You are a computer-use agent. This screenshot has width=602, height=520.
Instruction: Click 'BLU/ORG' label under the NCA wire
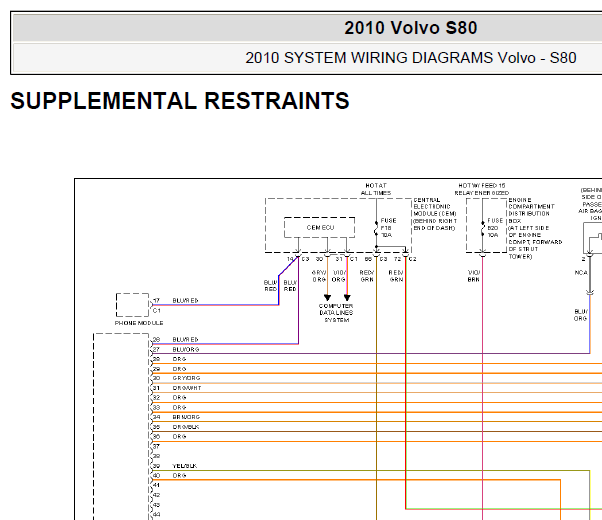[580, 315]
